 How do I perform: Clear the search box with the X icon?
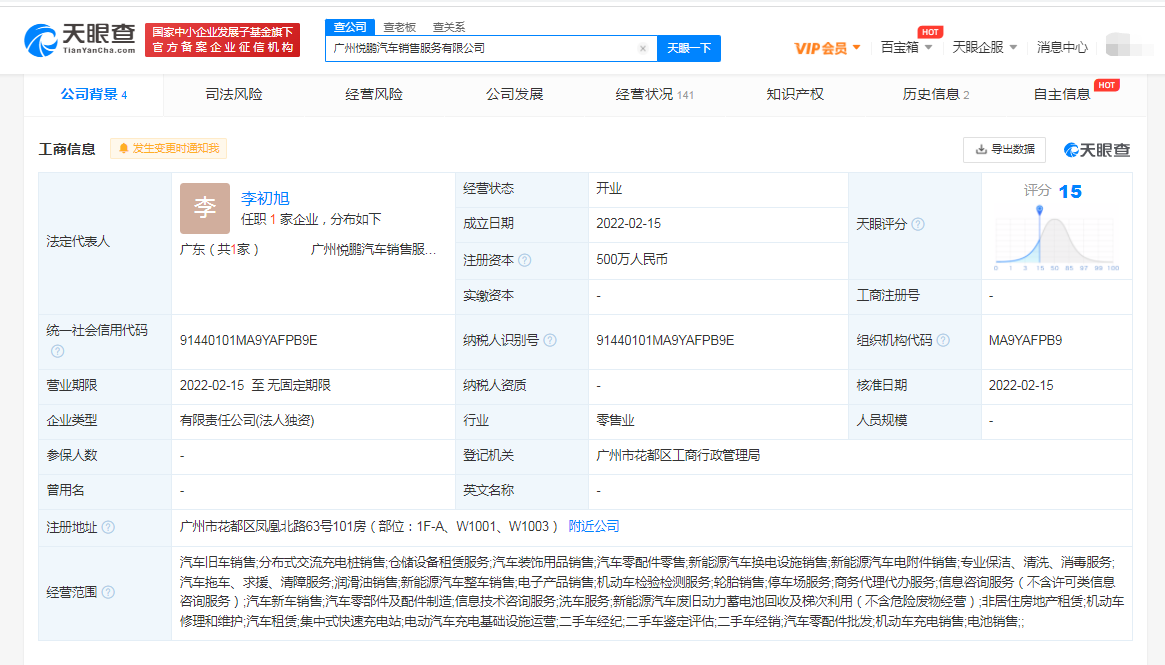coord(643,48)
